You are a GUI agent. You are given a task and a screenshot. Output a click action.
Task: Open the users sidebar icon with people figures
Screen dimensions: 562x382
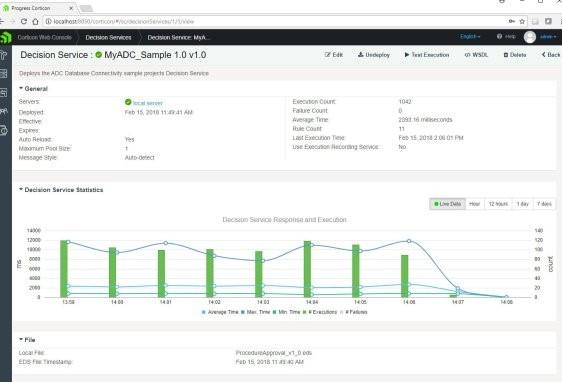click(x=4, y=111)
